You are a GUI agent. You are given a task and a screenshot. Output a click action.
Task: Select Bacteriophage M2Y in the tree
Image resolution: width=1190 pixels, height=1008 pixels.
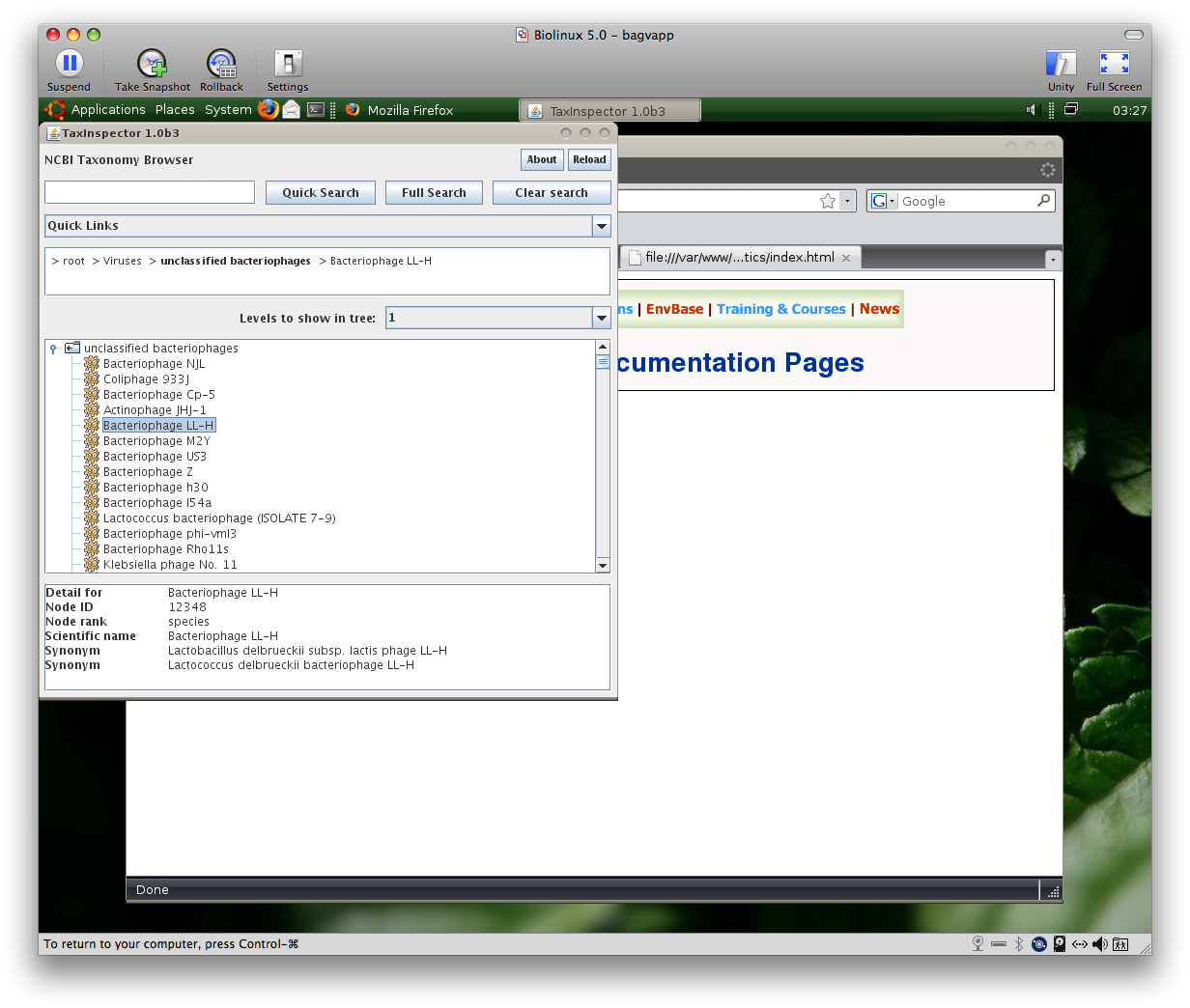[156, 441]
